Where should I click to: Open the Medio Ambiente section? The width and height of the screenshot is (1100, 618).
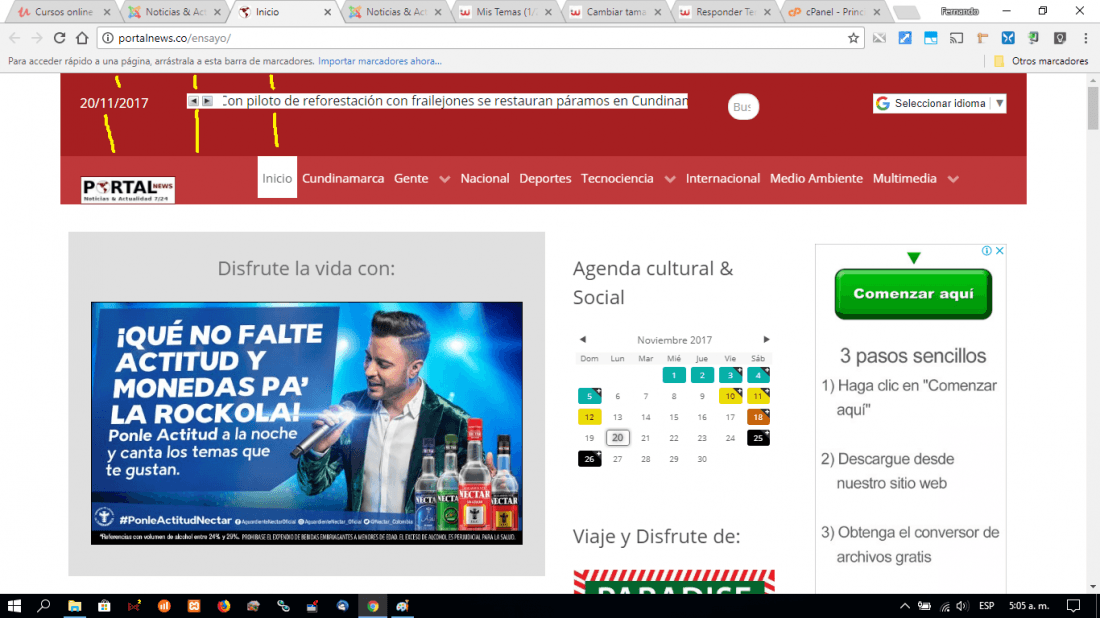816,178
